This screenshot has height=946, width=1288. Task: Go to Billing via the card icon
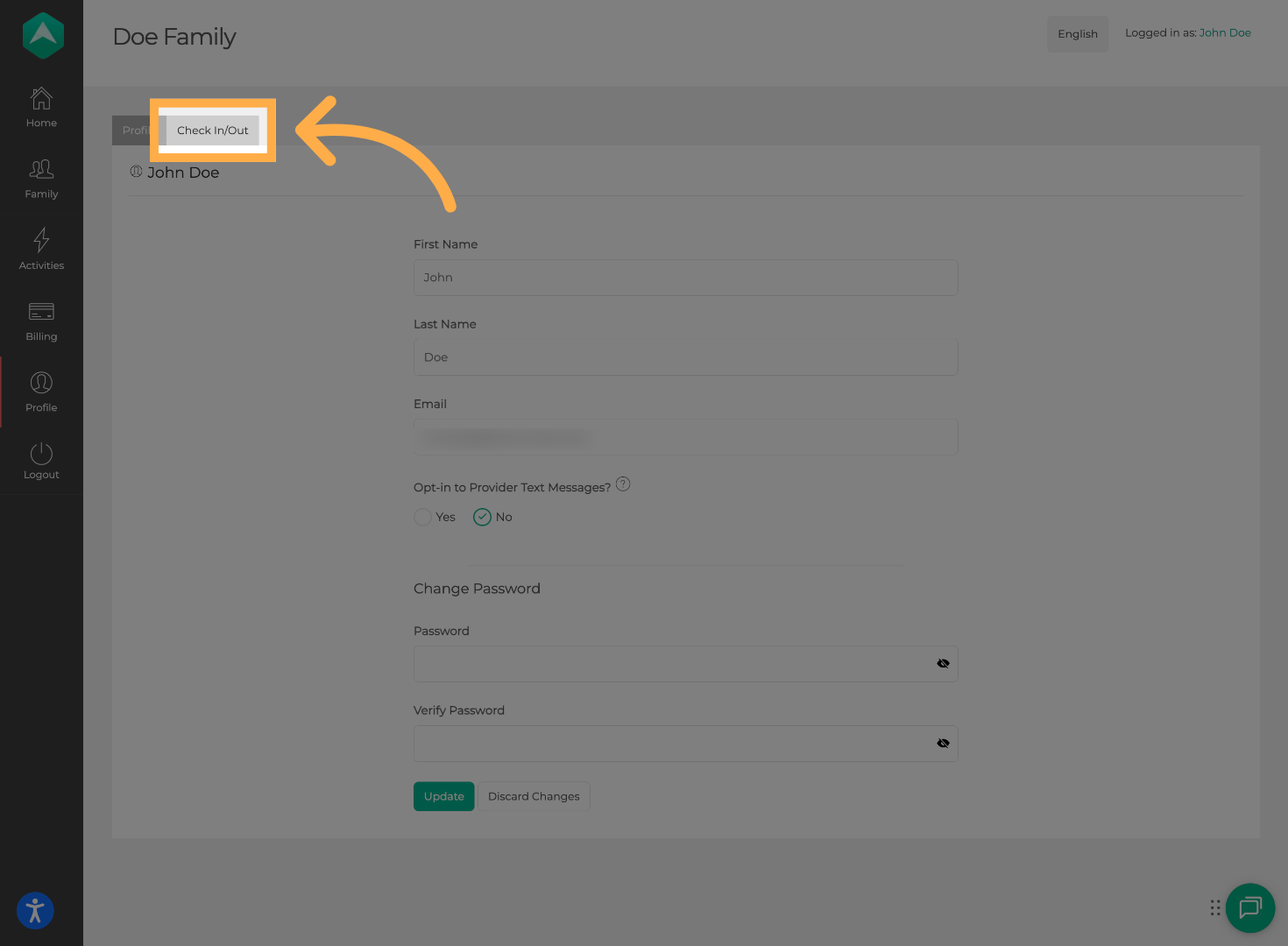40,319
